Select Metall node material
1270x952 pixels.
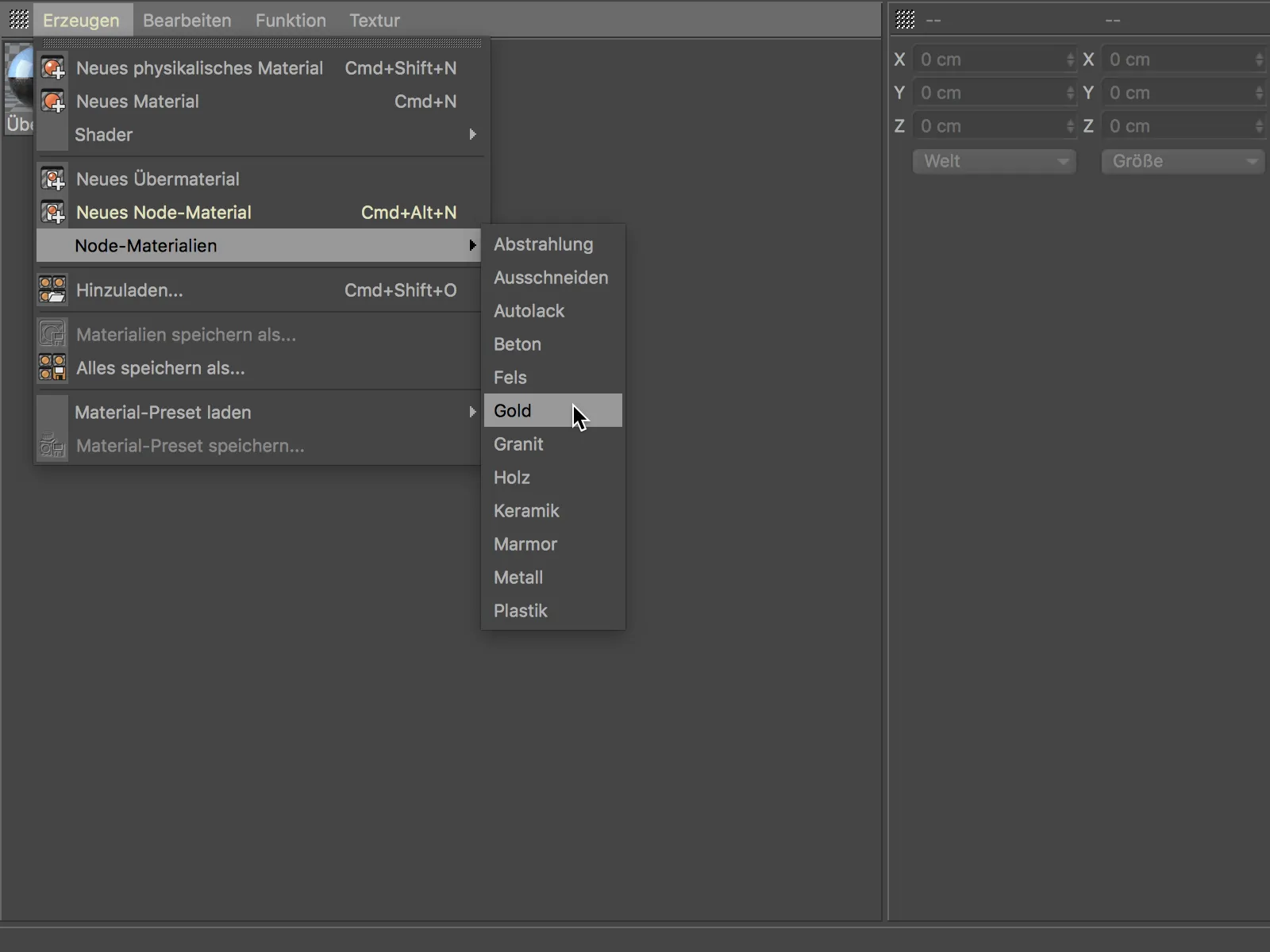pos(553,578)
